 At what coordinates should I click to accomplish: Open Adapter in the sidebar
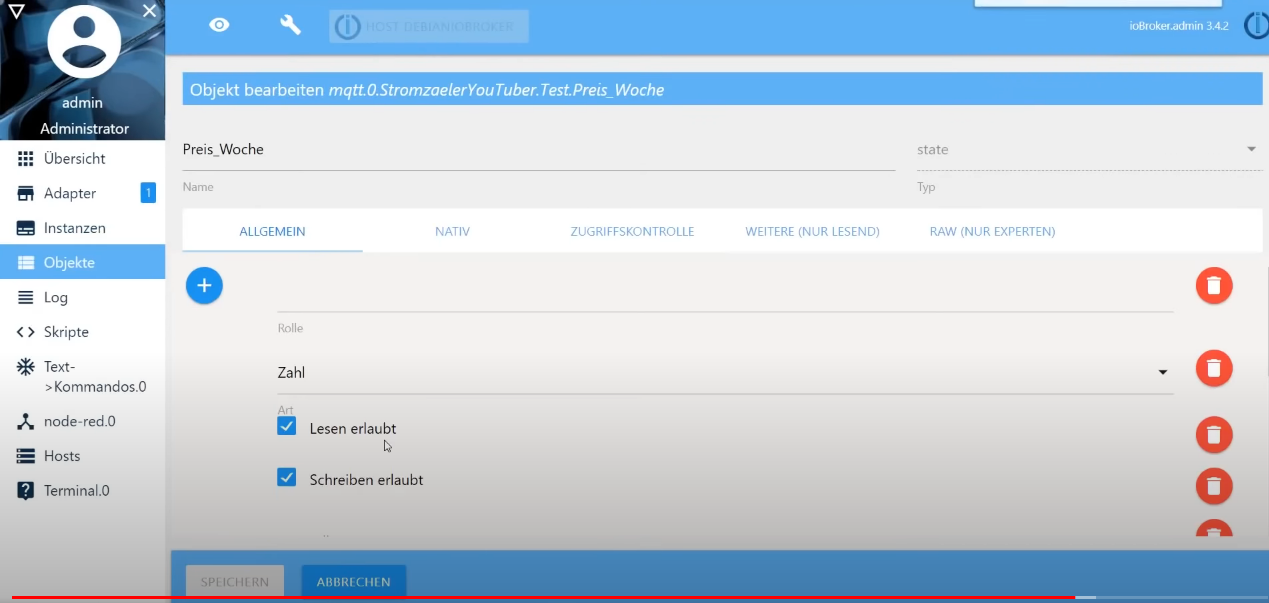[x=82, y=193]
